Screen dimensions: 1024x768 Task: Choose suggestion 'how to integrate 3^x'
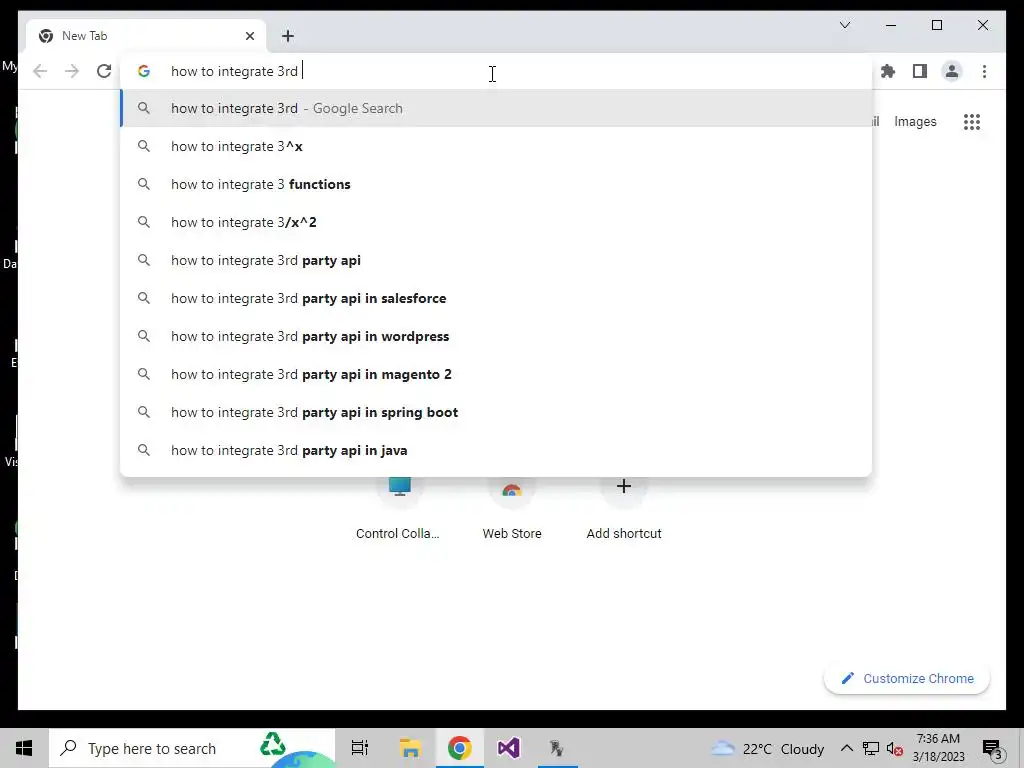click(x=496, y=146)
